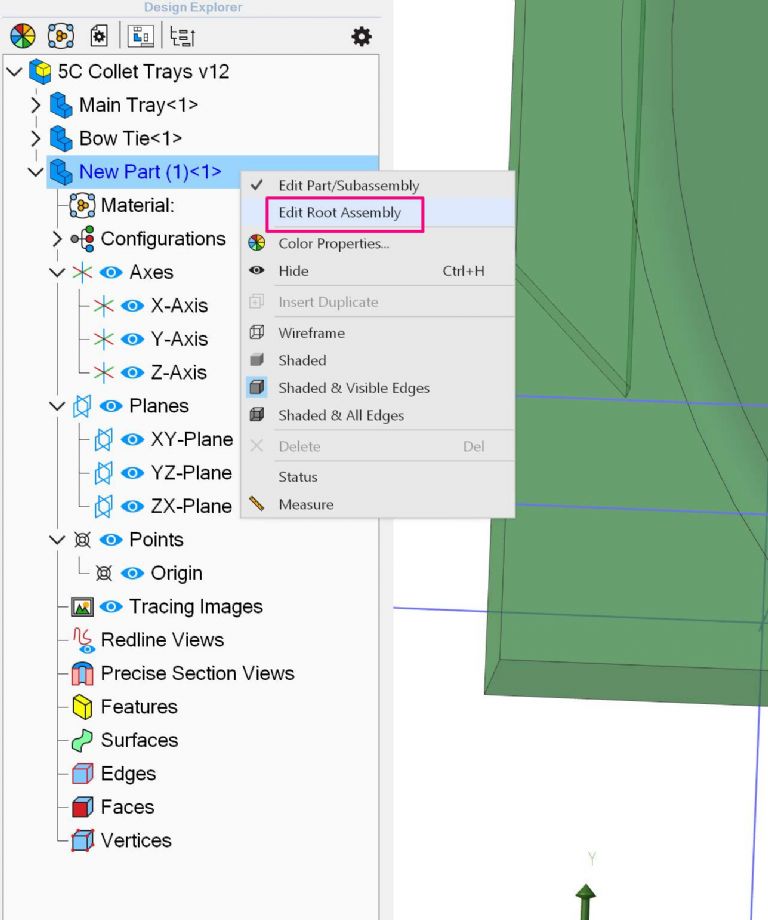Click the New Part (1) part icon
The image size is (768, 920).
(61, 172)
